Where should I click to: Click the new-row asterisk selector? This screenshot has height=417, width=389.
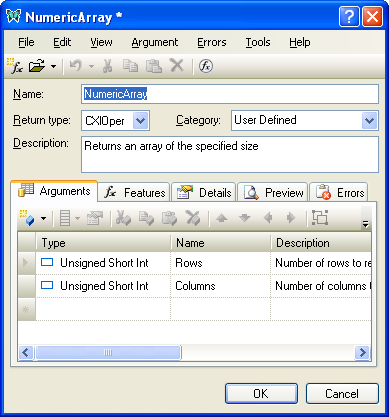27,309
